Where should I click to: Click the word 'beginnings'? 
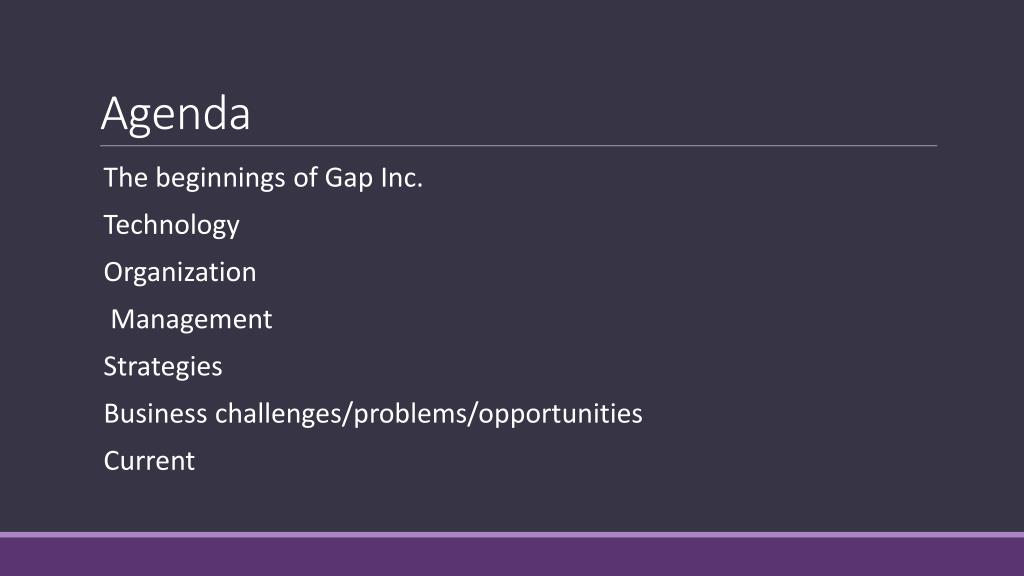click(x=220, y=180)
